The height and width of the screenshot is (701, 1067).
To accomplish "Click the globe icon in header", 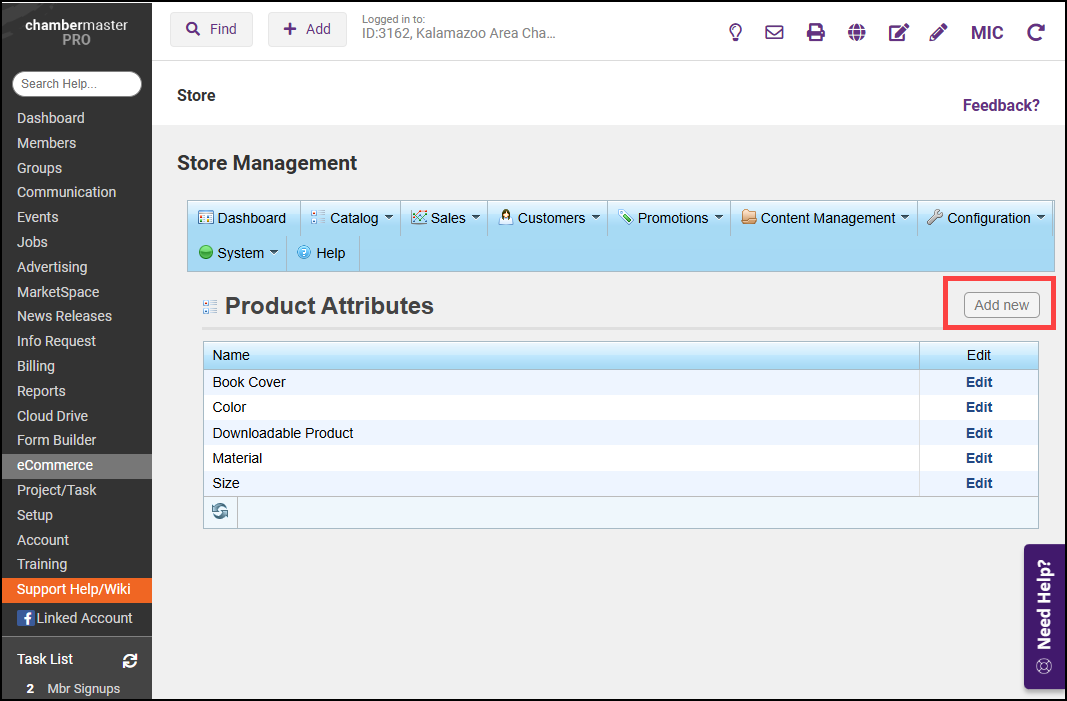I will (856, 32).
